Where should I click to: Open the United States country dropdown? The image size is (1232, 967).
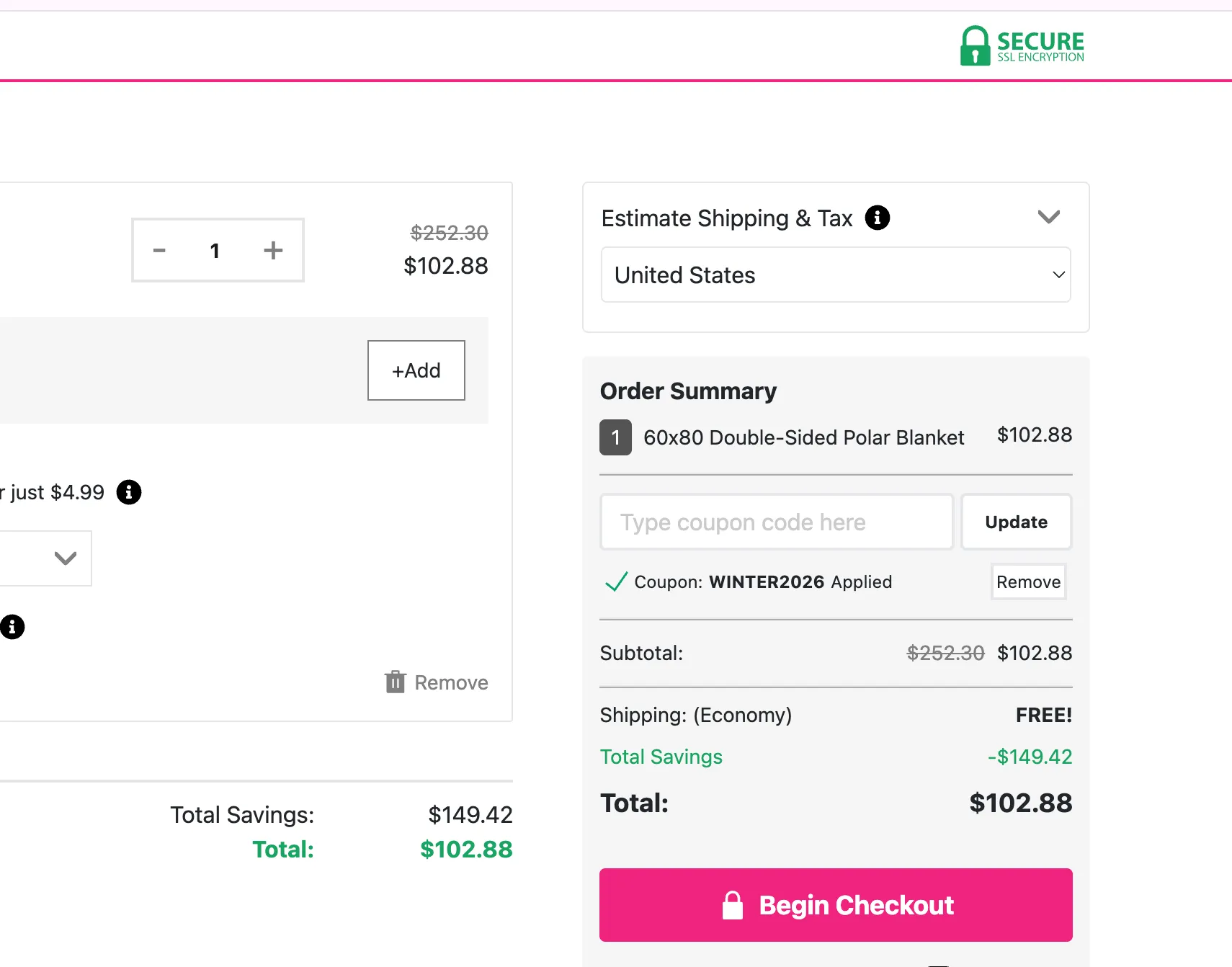pos(835,275)
